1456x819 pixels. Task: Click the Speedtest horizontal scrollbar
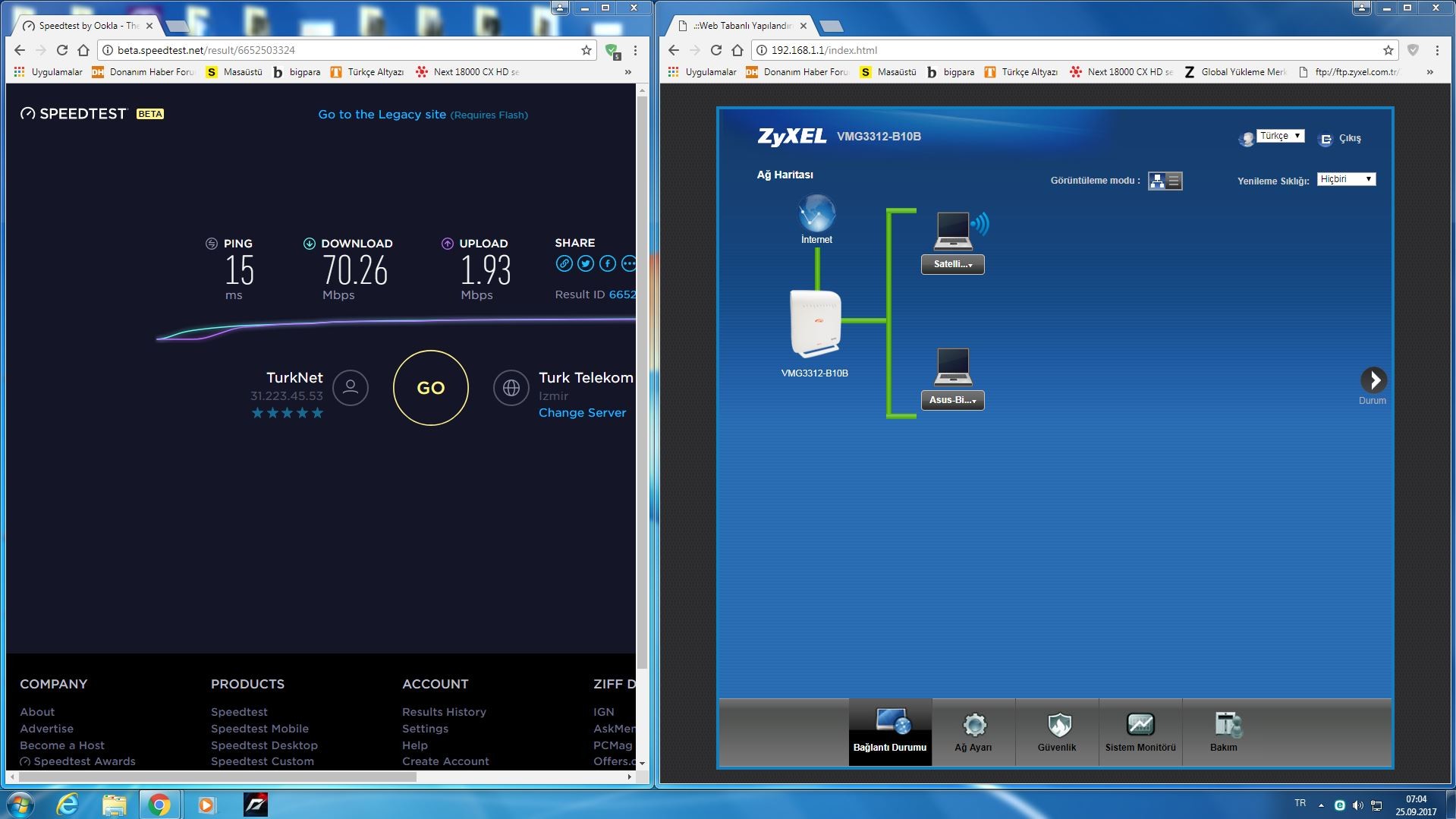point(216,776)
